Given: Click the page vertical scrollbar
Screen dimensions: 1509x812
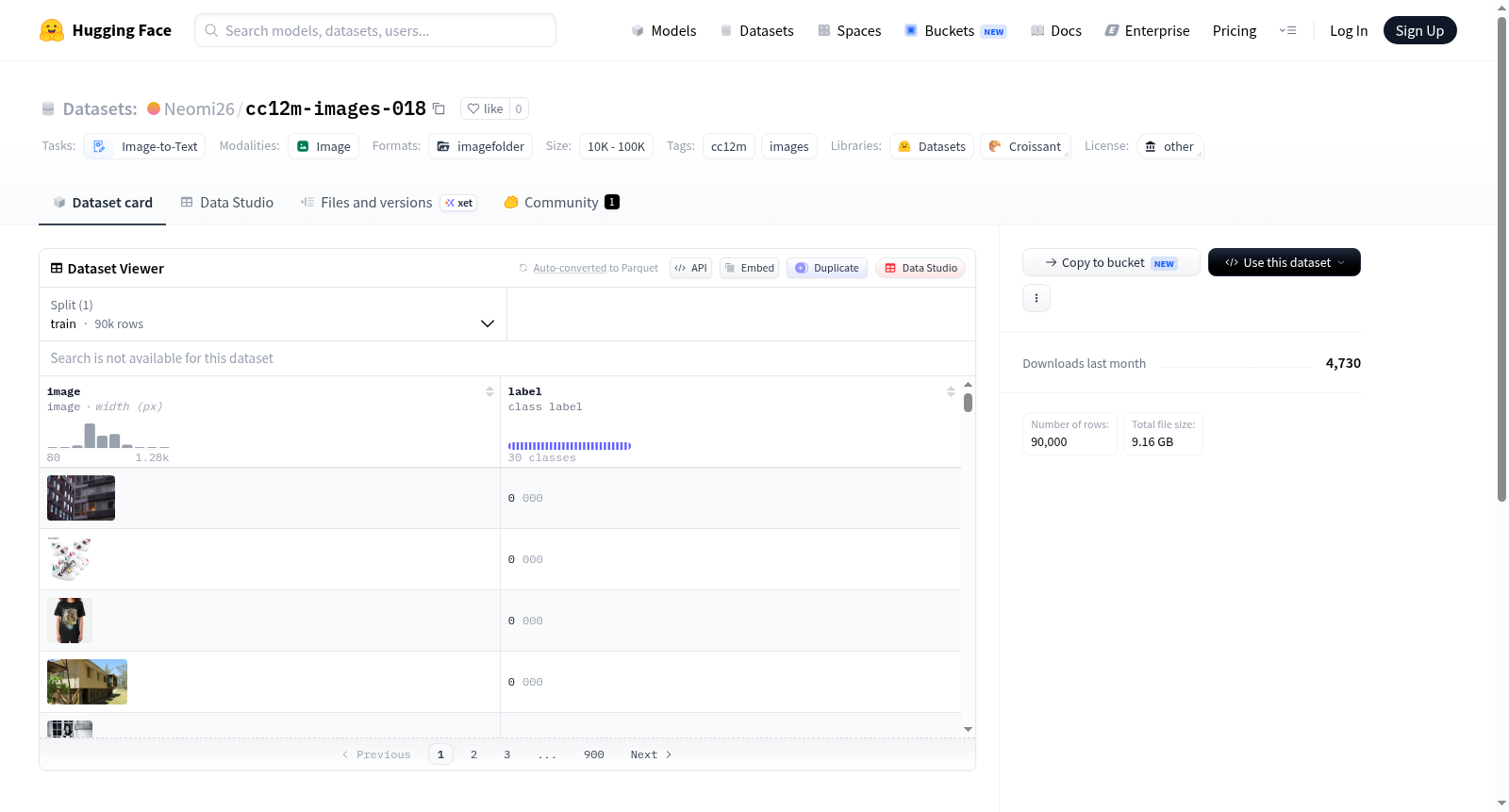Looking at the screenshot, I should 1501,259.
